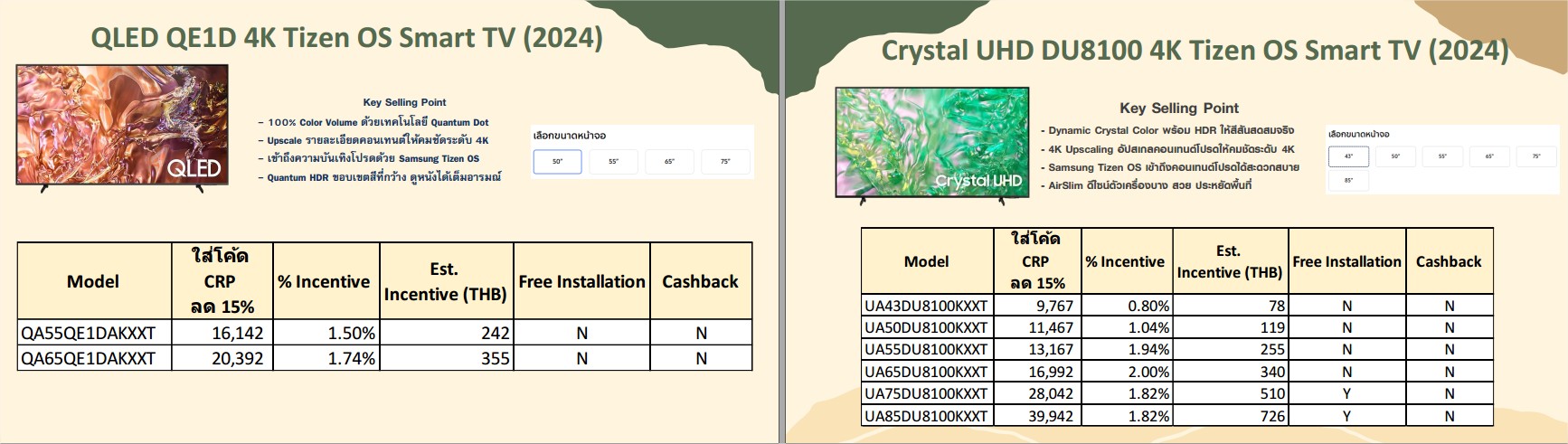Click the UA55DU8100KXXT model cell
This screenshot has height=444, width=1568.
coord(927,349)
